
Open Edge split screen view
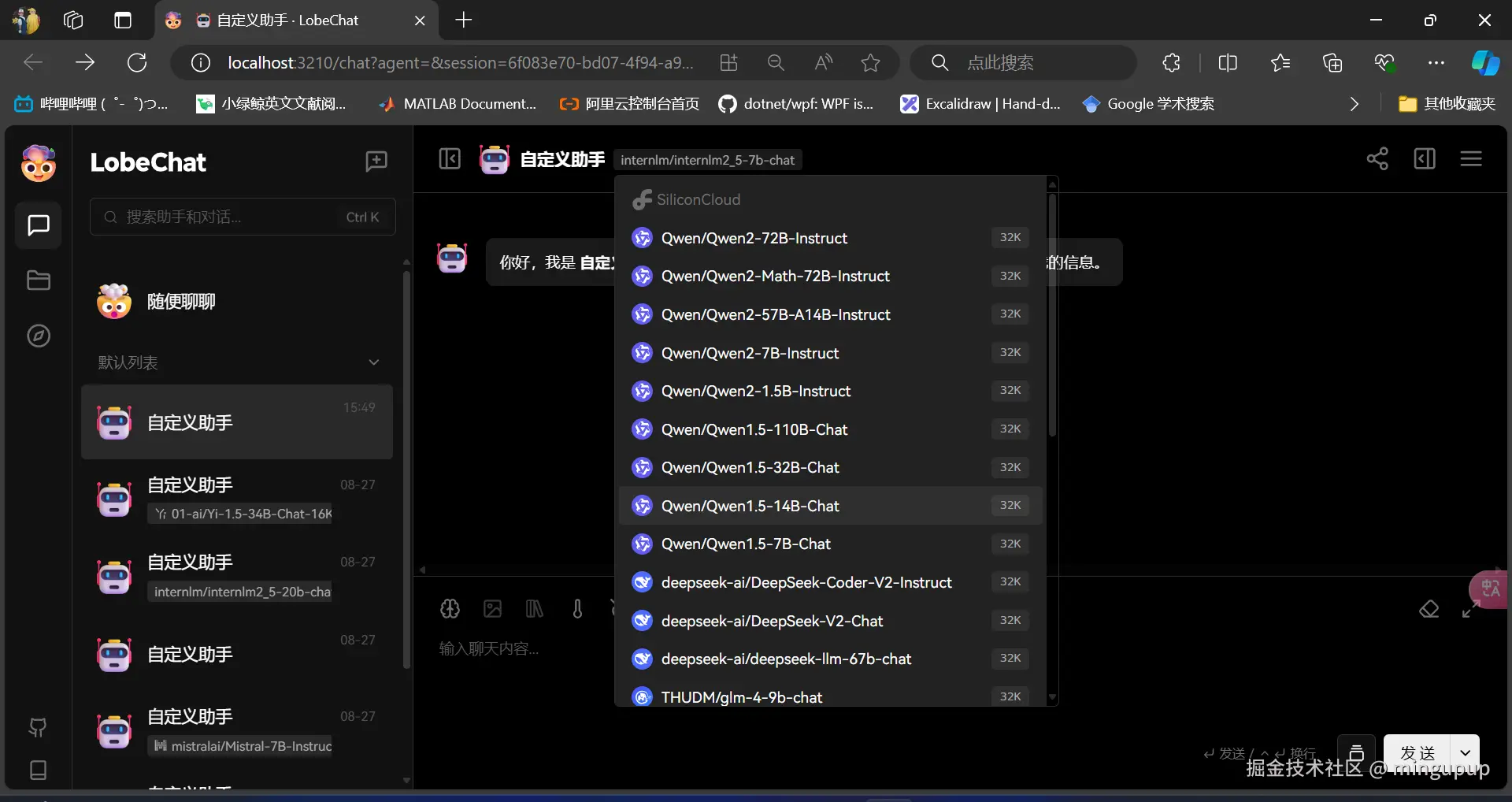click(1228, 63)
